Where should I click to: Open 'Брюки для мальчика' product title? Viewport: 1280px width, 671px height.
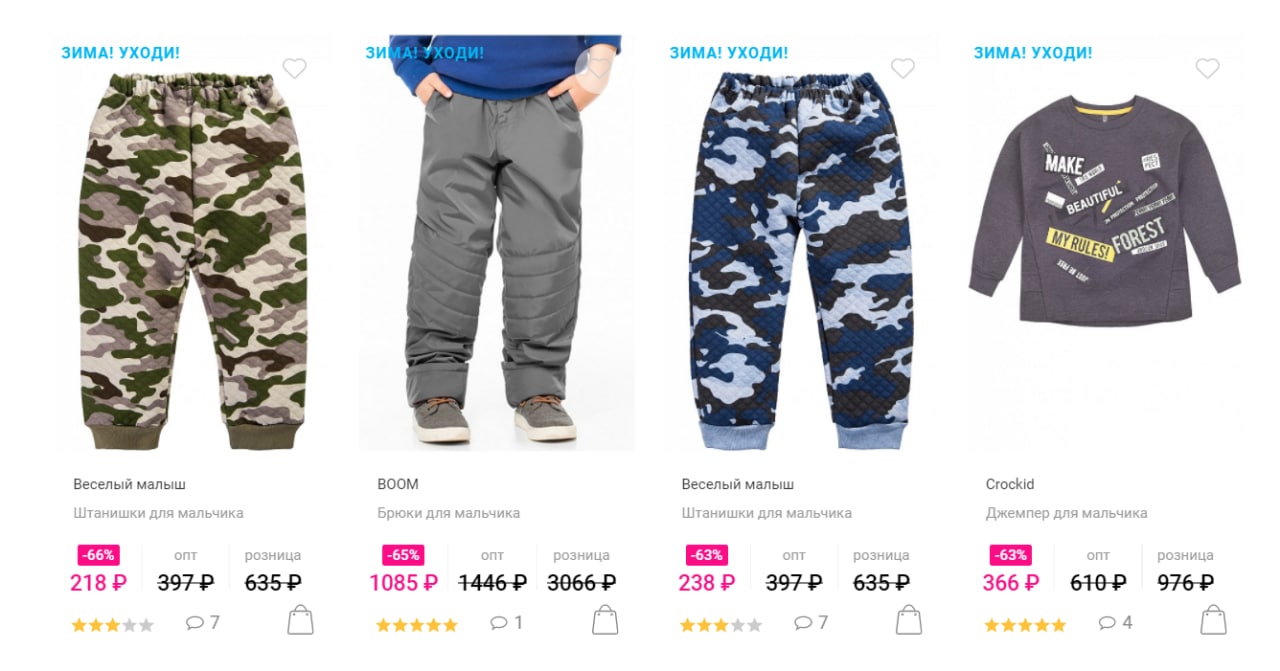(449, 513)
